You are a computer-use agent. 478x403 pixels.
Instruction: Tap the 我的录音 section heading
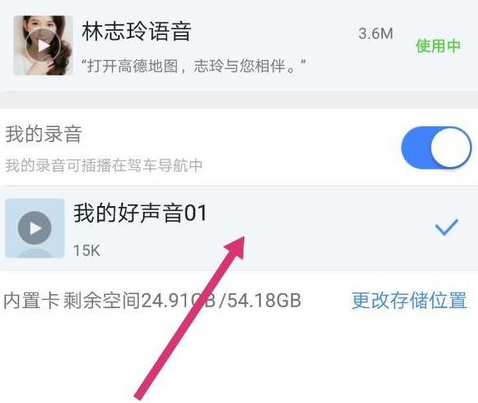[x=44, y=134]
